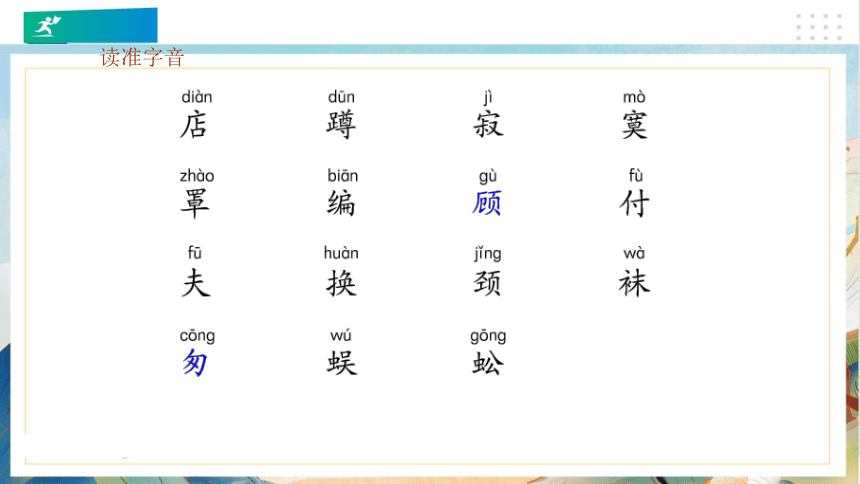This screenshot has width=860, height=484.
Task: Click the pinyin mò
Action: [x=634, y=97]
